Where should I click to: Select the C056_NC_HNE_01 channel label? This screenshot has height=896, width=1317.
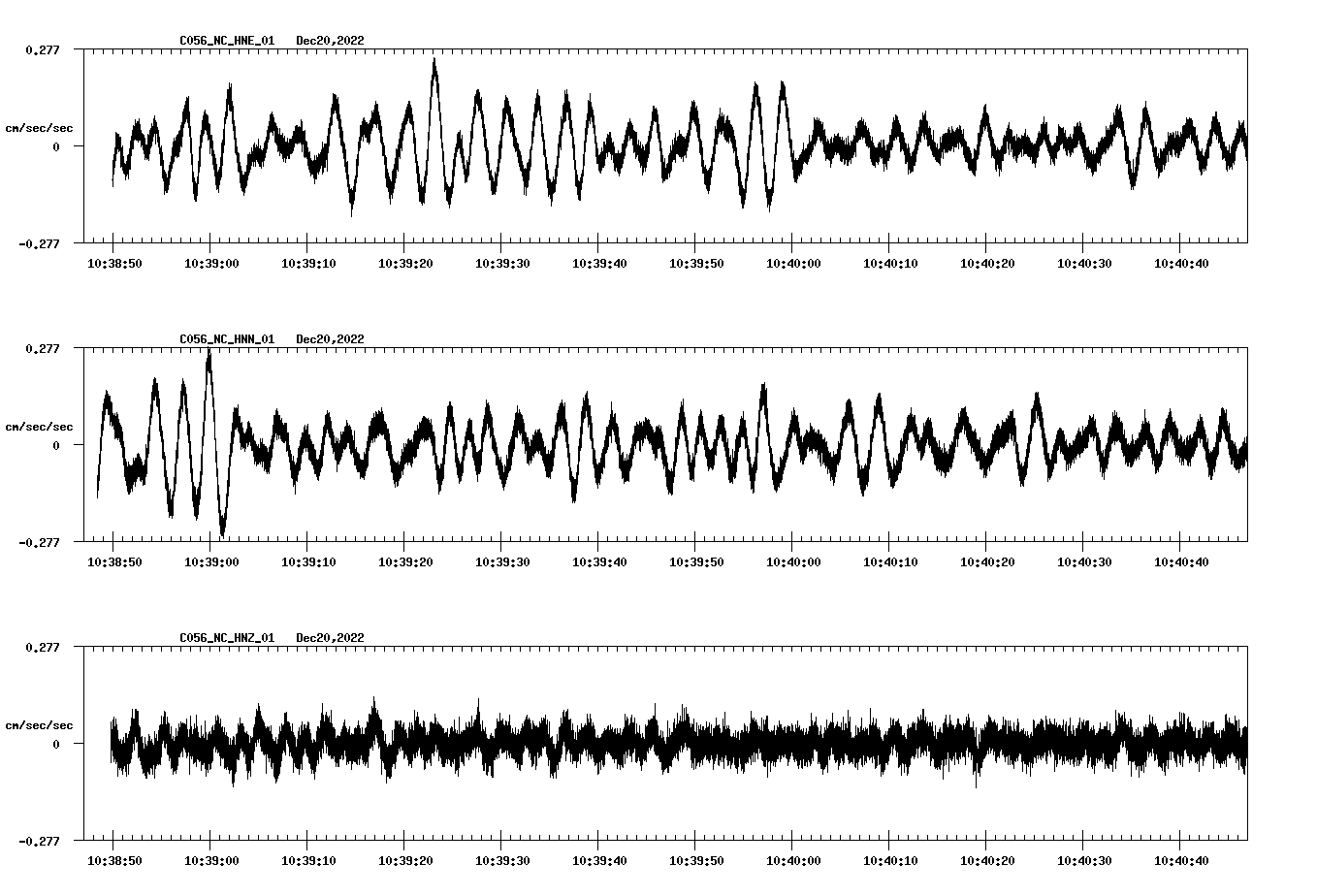[225, 41]
